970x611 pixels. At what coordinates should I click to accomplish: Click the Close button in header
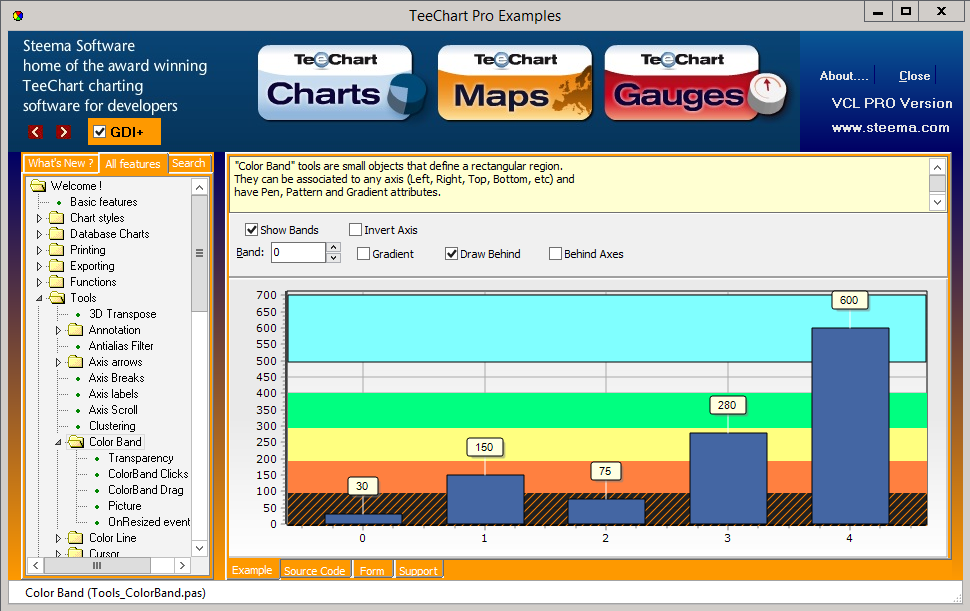pos(914,75)
